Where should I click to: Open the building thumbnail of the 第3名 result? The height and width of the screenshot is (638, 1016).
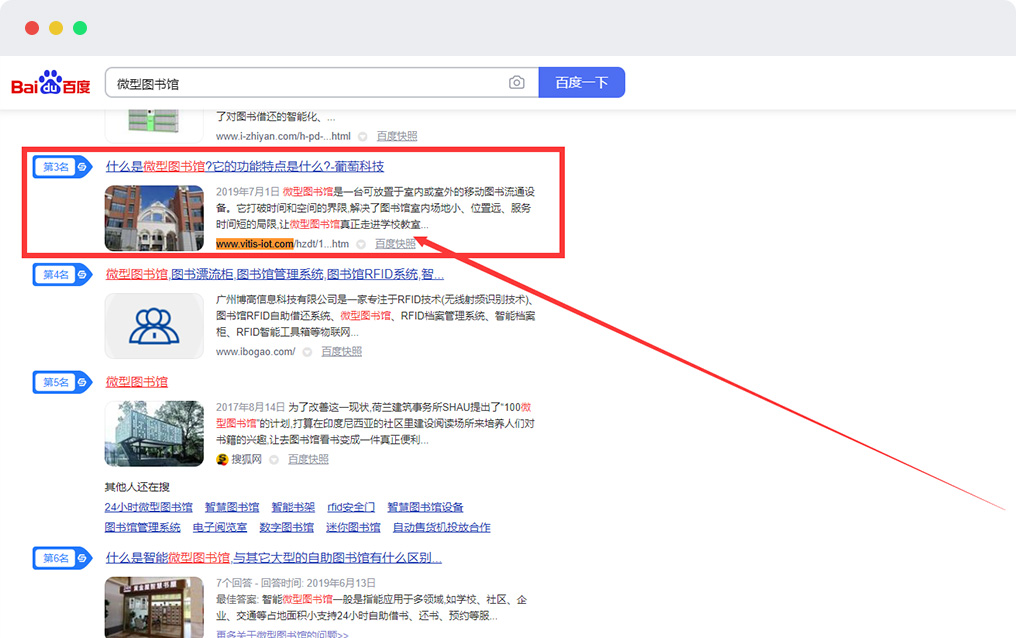tap(154, 218)
